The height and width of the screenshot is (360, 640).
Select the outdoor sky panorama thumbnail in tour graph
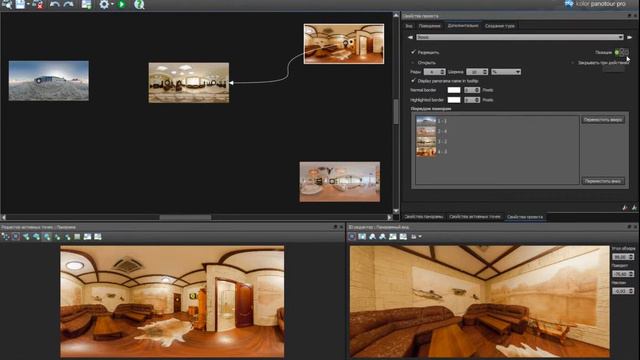click(x=49, y=81)
